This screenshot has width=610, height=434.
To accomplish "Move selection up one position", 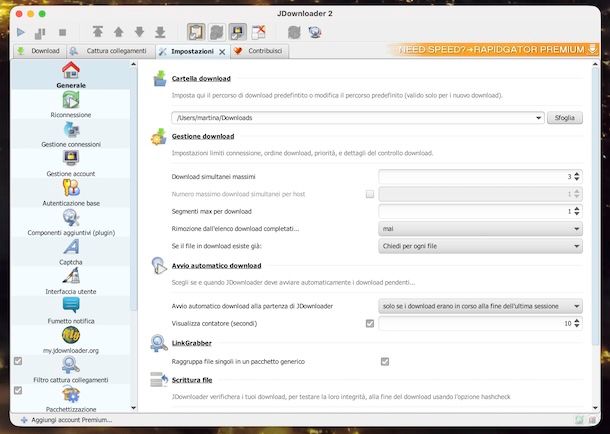I will 119,32.
